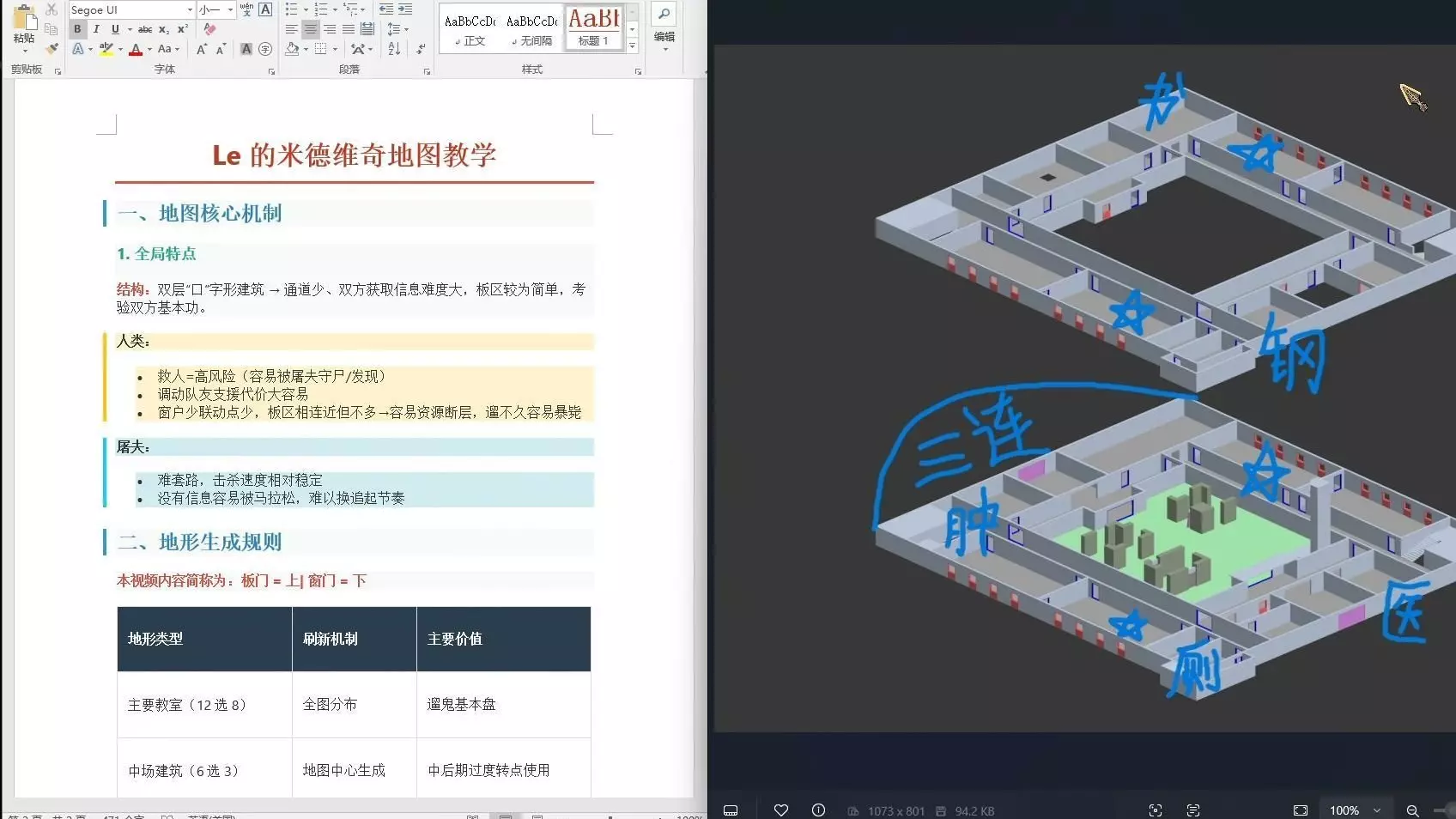Click the Cut scissors icon

tap(52, 9)
